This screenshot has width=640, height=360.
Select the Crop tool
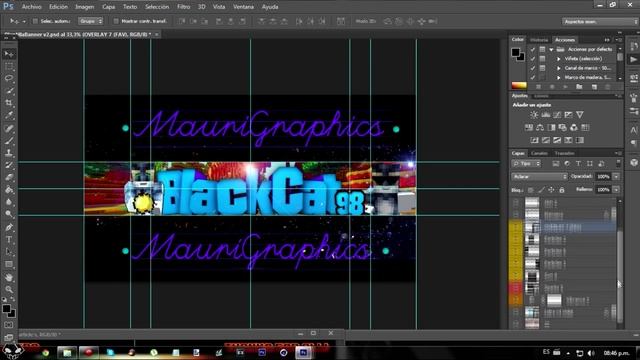point(9,103)
